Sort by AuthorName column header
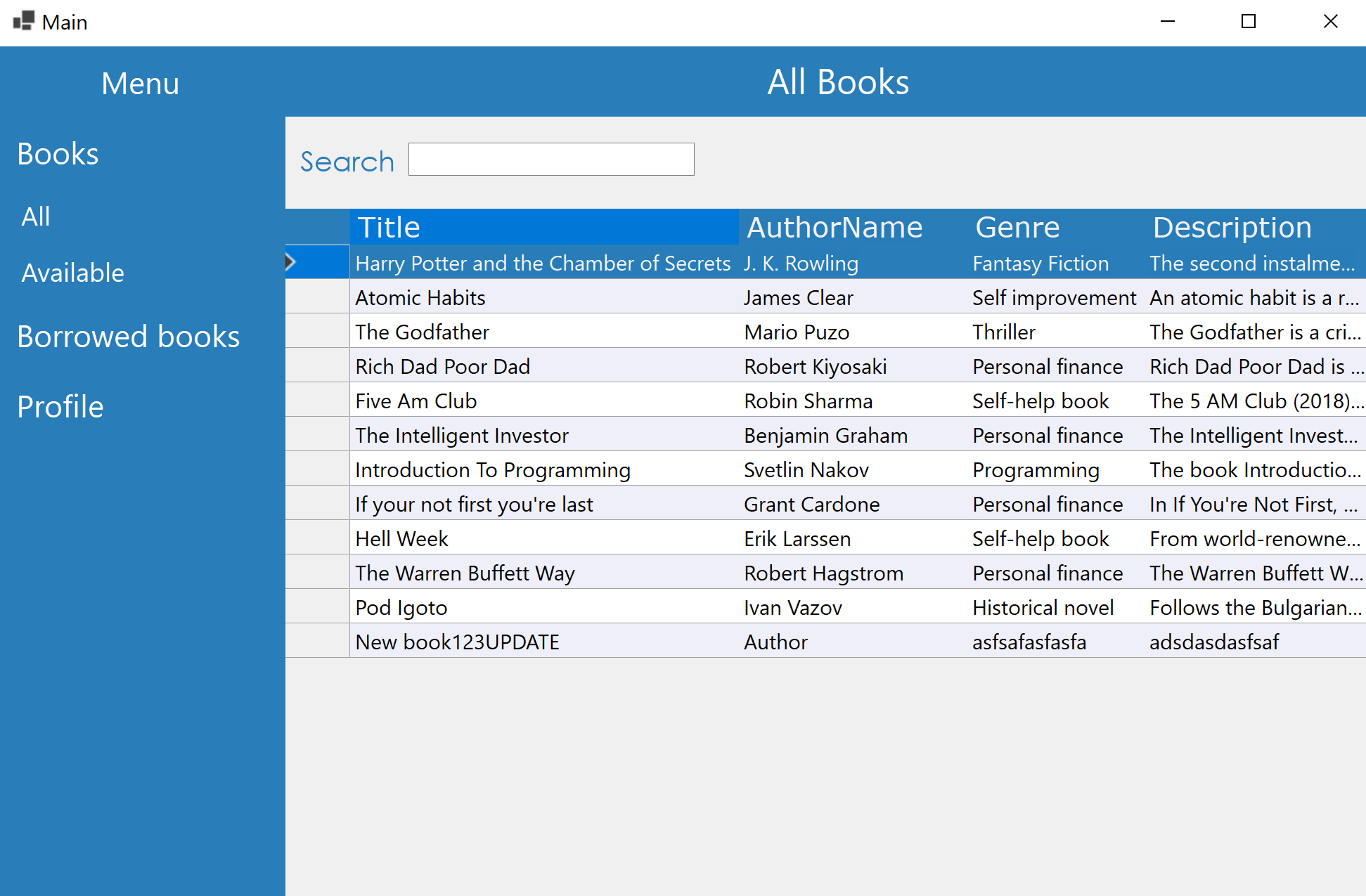The width and height of the screenshot is (1366, 896). click(835, 227)
